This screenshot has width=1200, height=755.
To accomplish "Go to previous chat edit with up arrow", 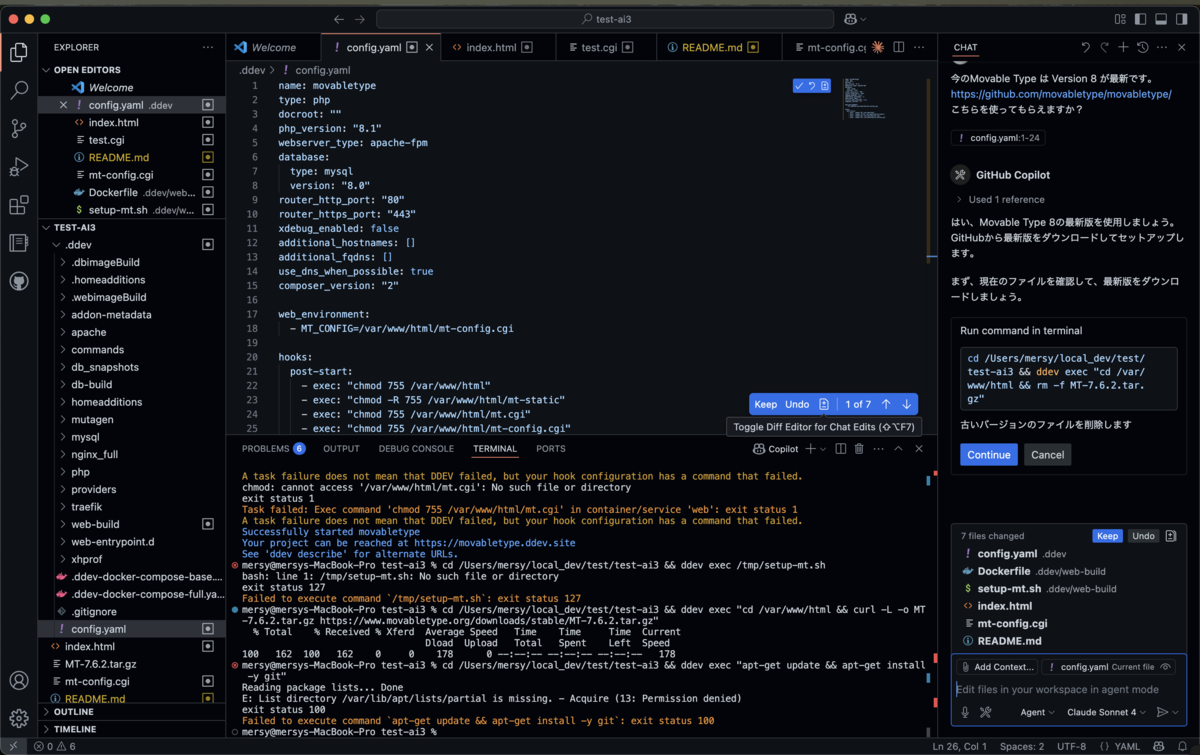I will pos(886,404).
